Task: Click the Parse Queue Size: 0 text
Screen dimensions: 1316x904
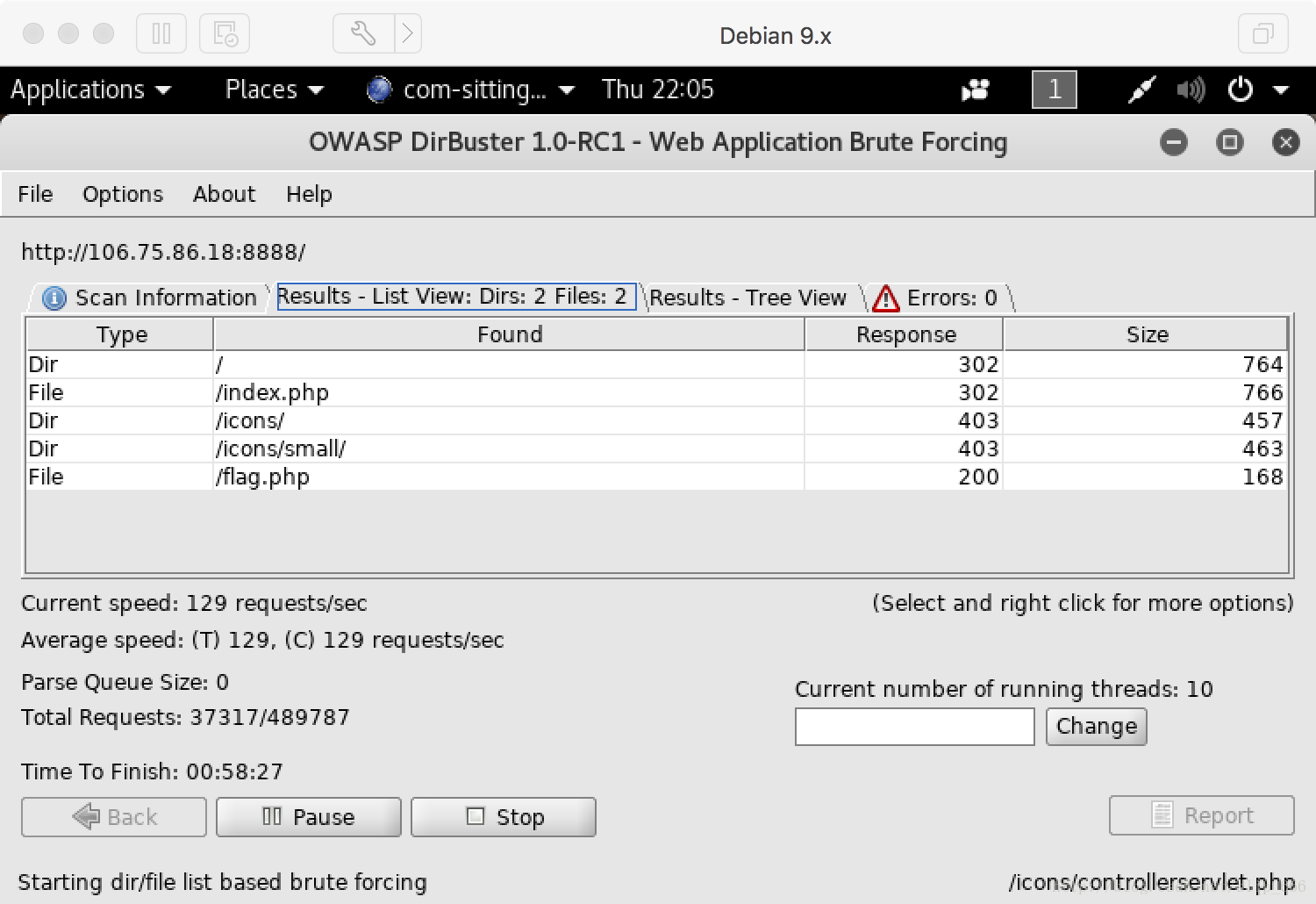Action: (x=125, y=683)
